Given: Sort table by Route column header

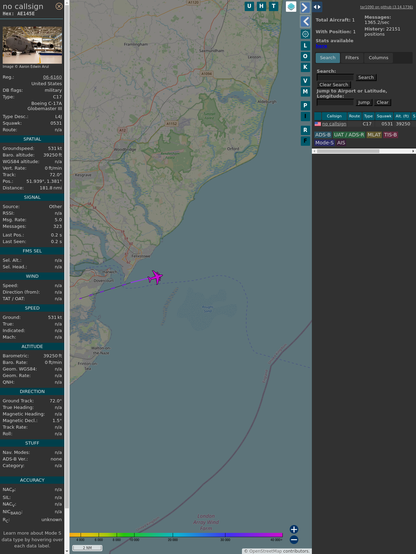Looking at the screenshot, I should (354, 116).
